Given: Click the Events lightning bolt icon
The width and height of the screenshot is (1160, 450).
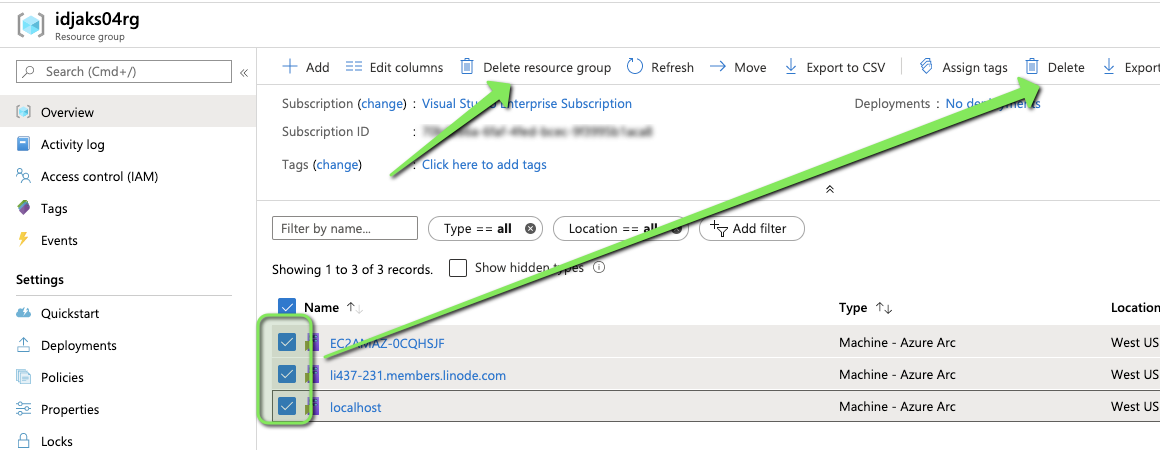Looking at the screenshot, I should click(x=24, y=239).
